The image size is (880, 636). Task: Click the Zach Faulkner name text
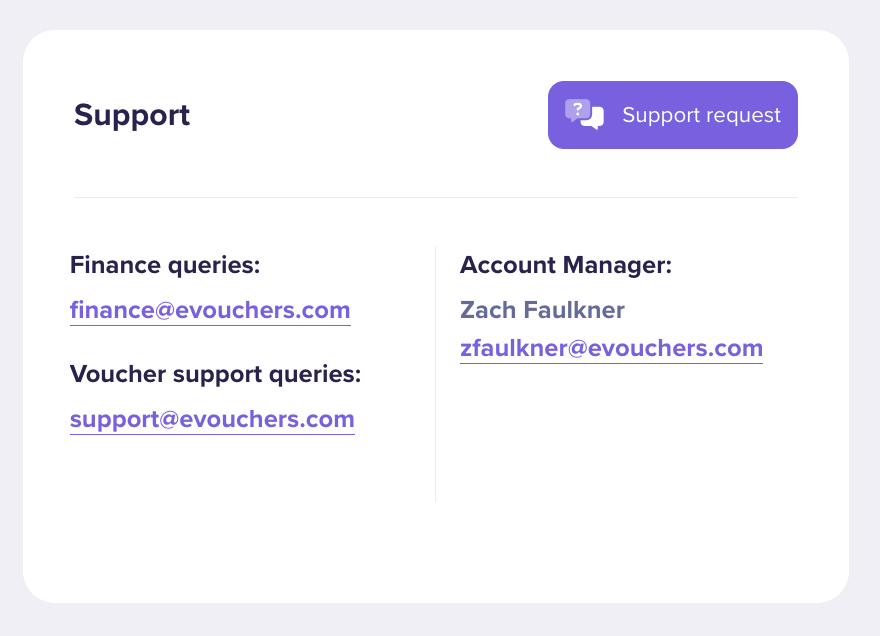pos(542,310)
